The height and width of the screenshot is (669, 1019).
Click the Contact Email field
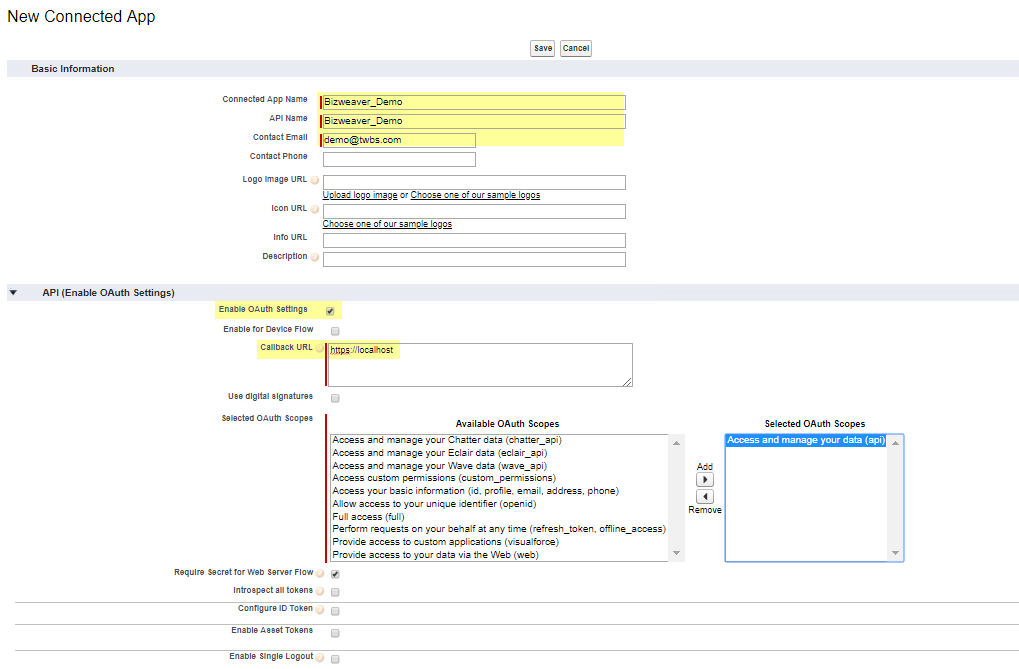pyautogui.click(x=399, y=140)
